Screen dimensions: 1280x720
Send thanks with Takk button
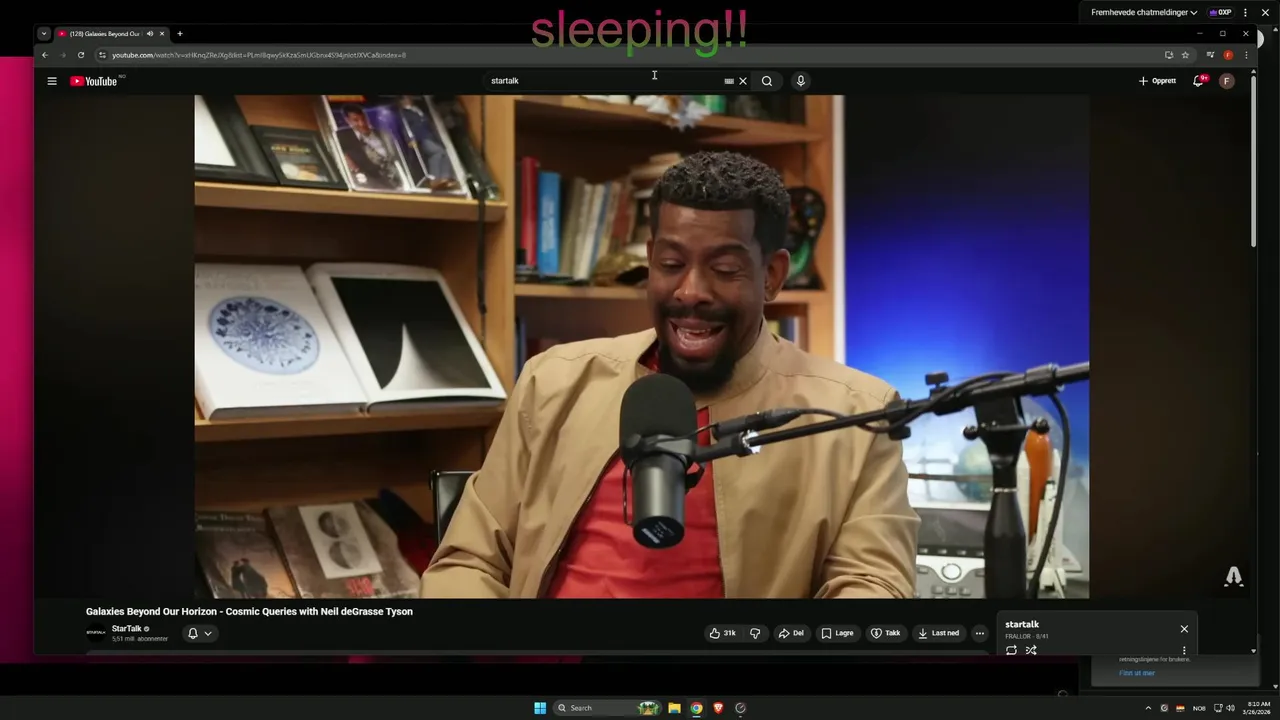pyautogui.click(x=886, y=633)
